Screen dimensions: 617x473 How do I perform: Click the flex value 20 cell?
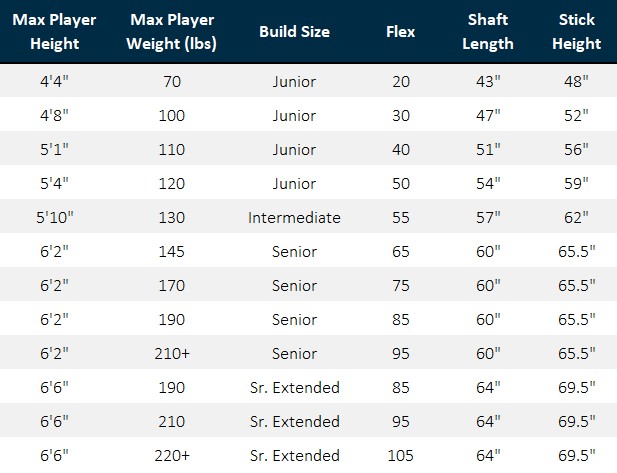(x=400, y=82)
